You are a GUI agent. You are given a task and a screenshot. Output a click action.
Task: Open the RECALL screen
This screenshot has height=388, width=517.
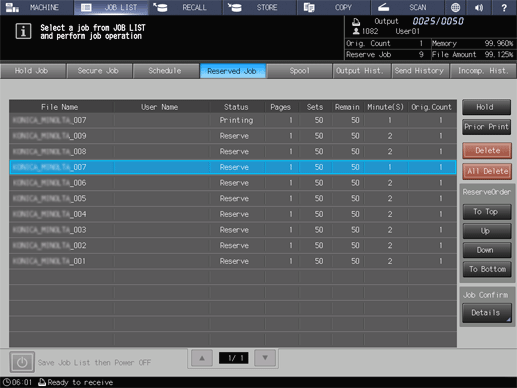coord(185,7)
